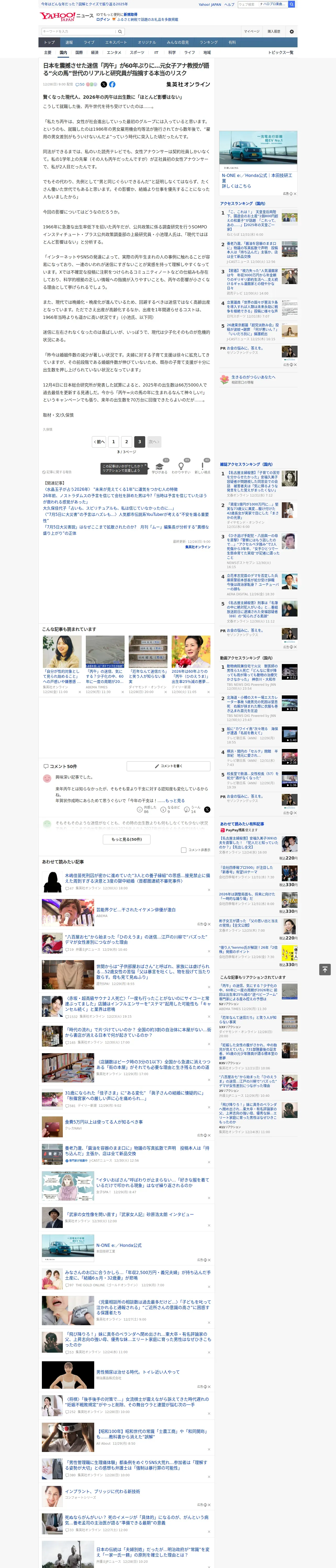Share article on Facebook below headline
This screenshot has width=336, height=1568.
point(112,85)
